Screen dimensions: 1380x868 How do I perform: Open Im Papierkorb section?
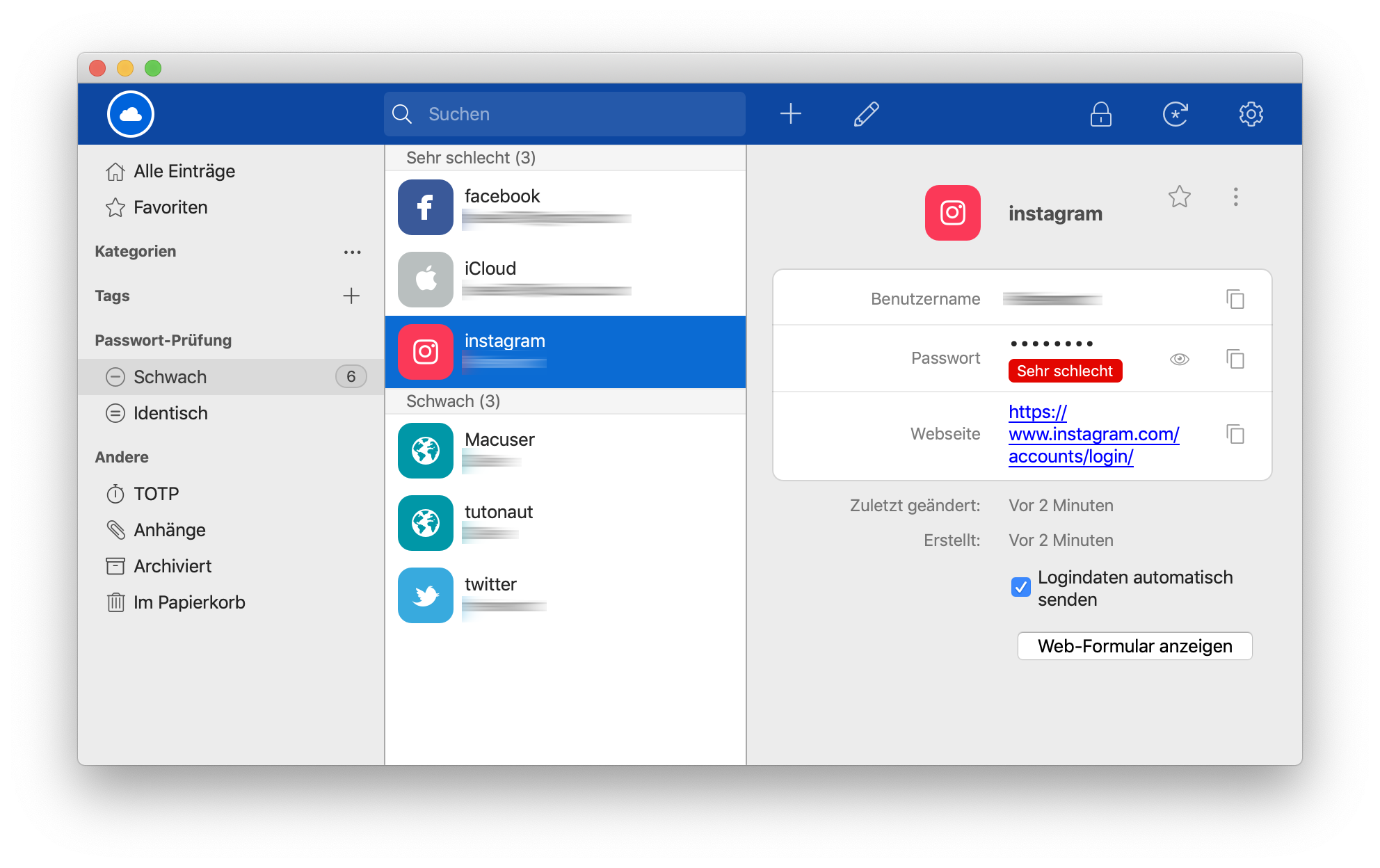point(230,602)
